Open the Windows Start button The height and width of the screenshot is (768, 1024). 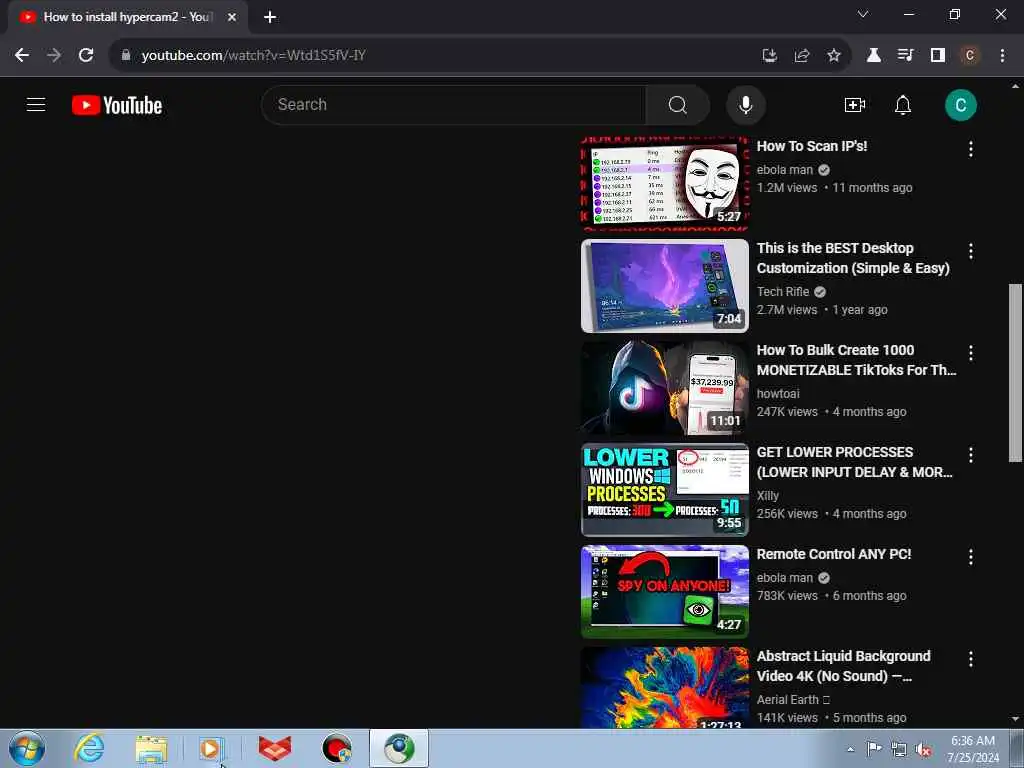(27, 748)
